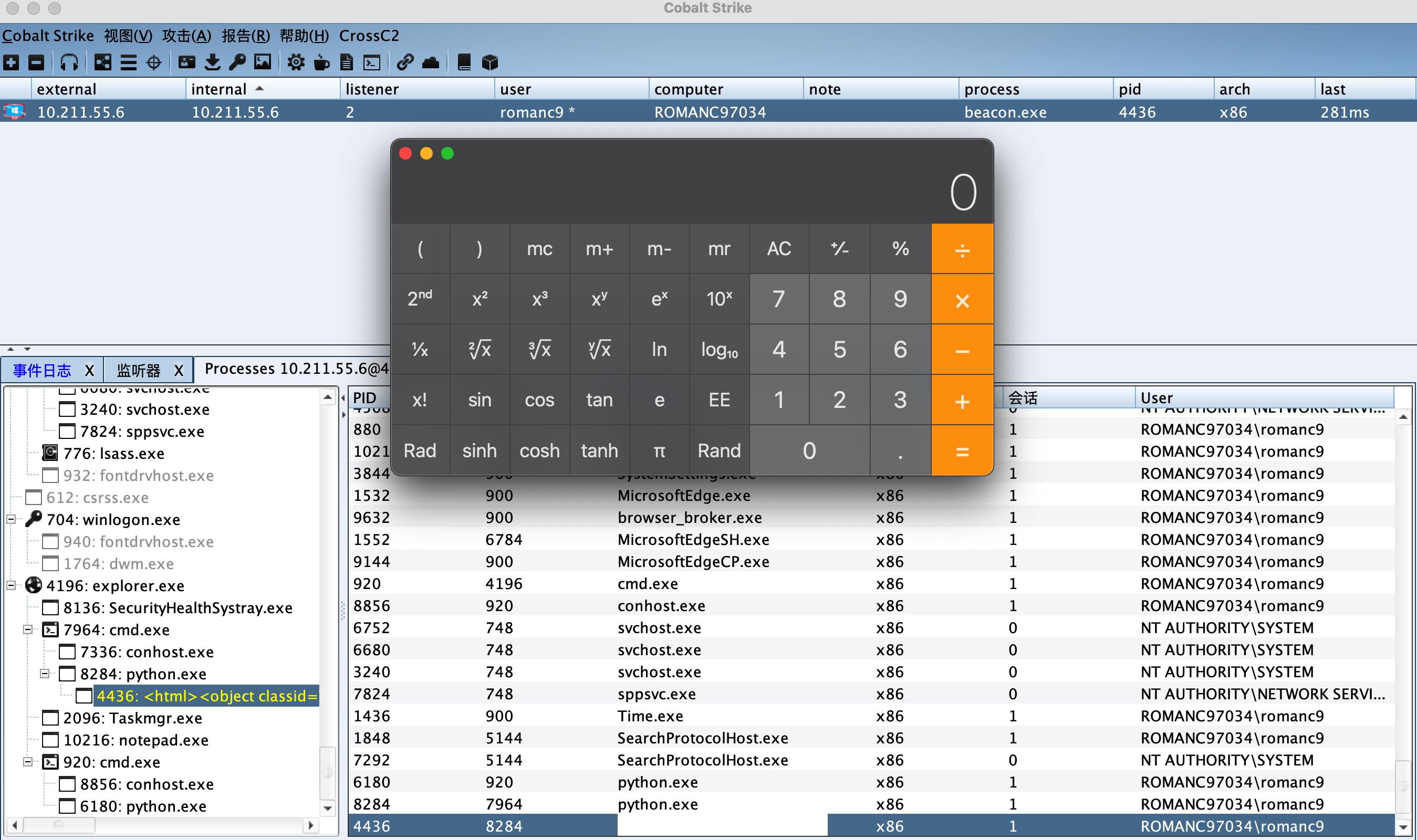The height and width of the screenshot is (840, 1417).
Task: Select the 2096: Taskmgr.exe tree item
Action: (x=132, y=718)
